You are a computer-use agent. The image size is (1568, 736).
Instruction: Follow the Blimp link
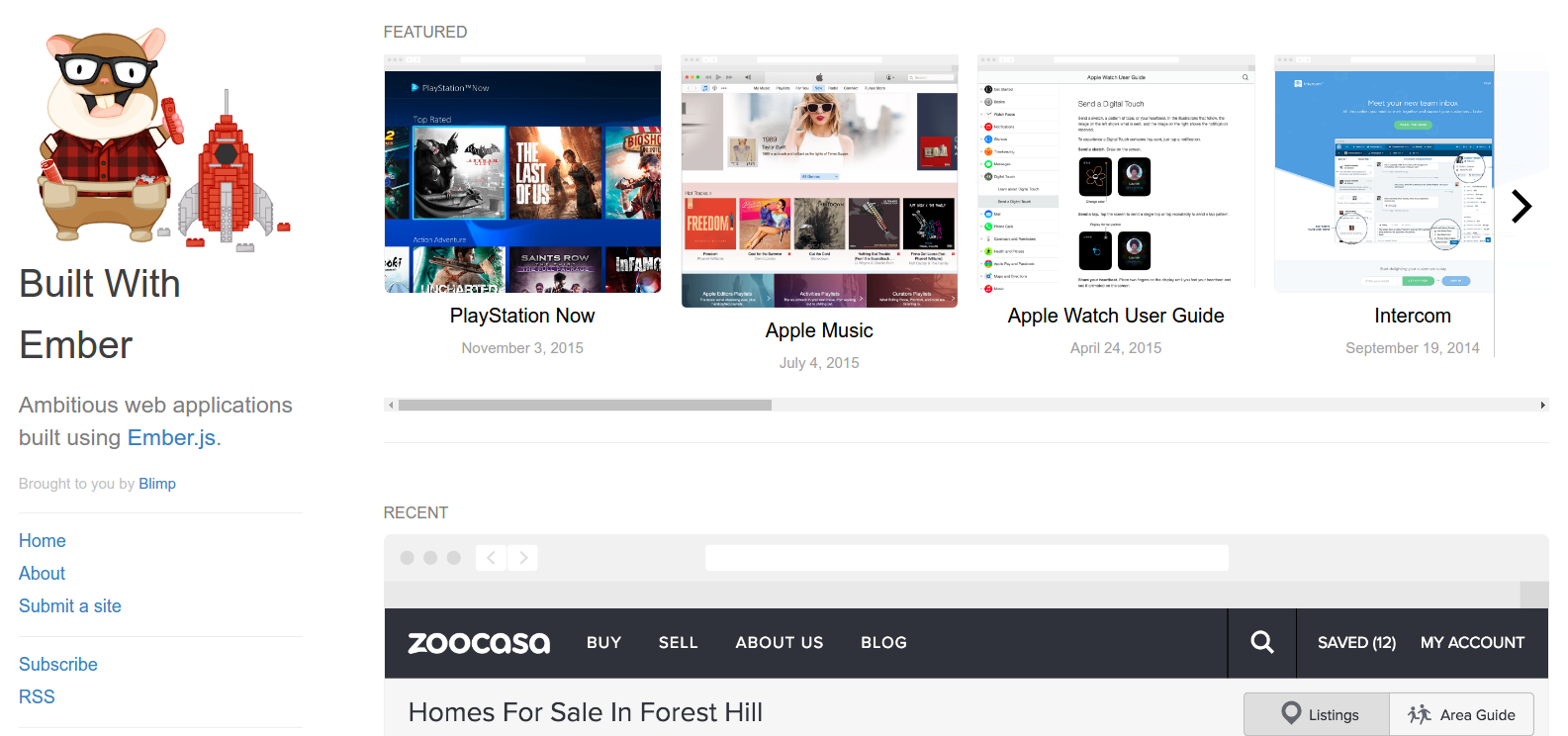[x=157, y=484]
